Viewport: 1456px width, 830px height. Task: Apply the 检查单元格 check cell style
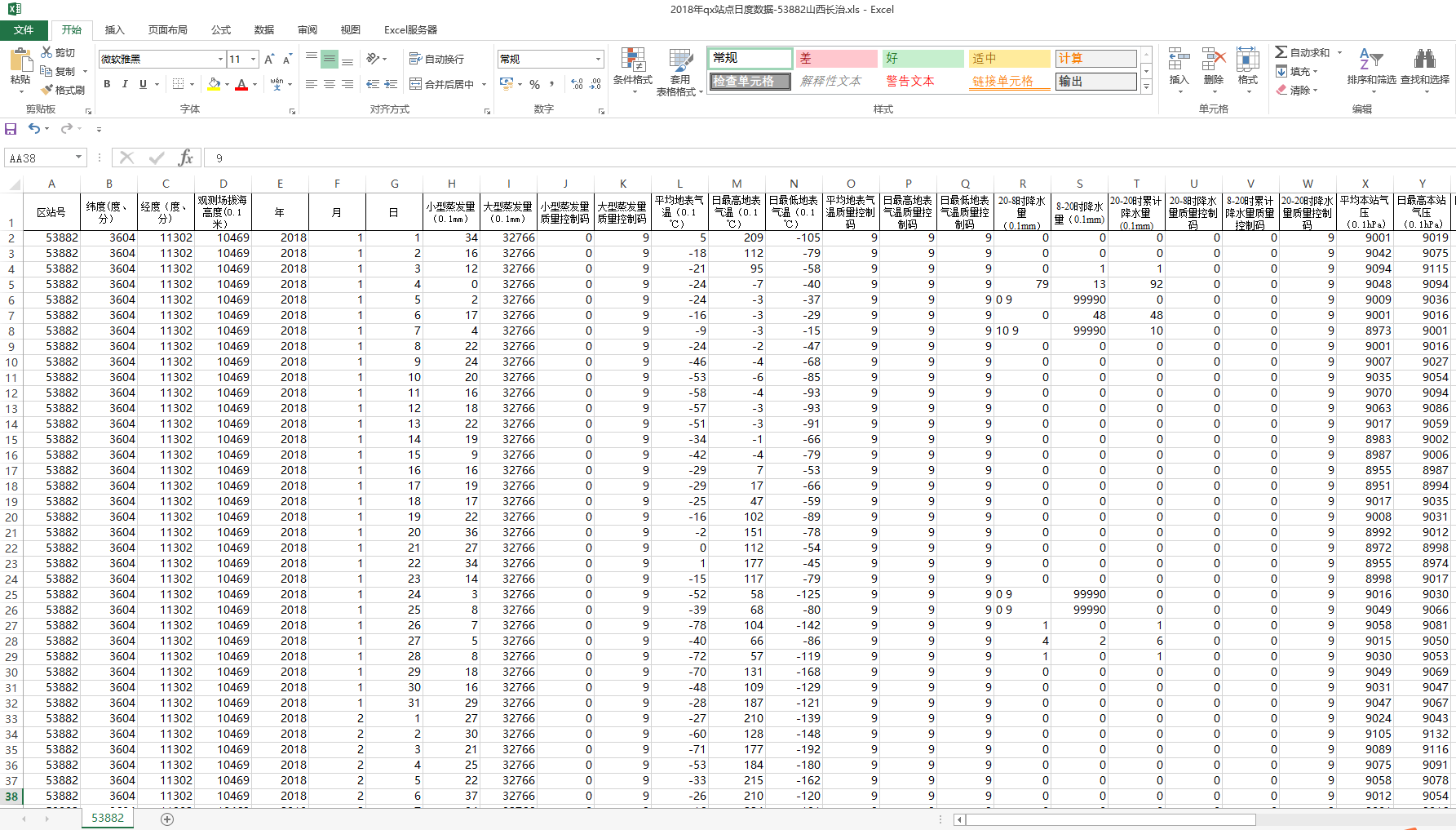pyautogui.click(x=750, y=82)
